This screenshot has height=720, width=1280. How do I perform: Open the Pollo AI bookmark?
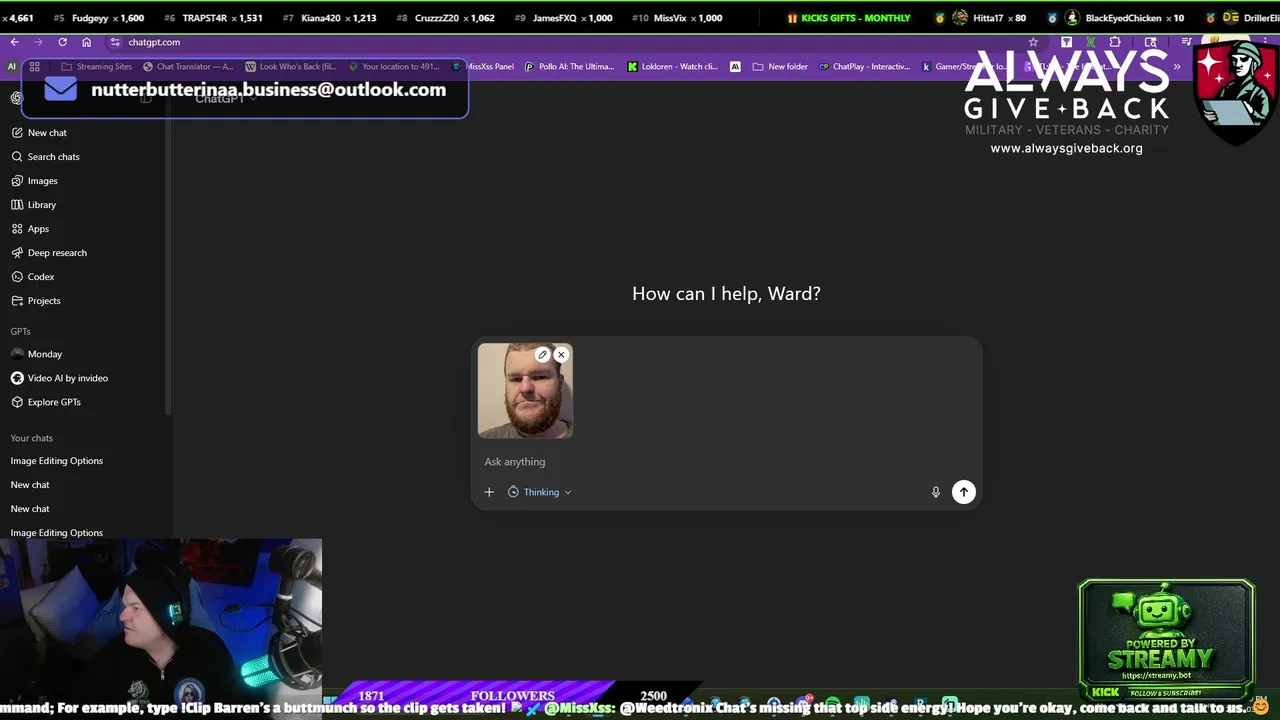click(x=570, y=66)
